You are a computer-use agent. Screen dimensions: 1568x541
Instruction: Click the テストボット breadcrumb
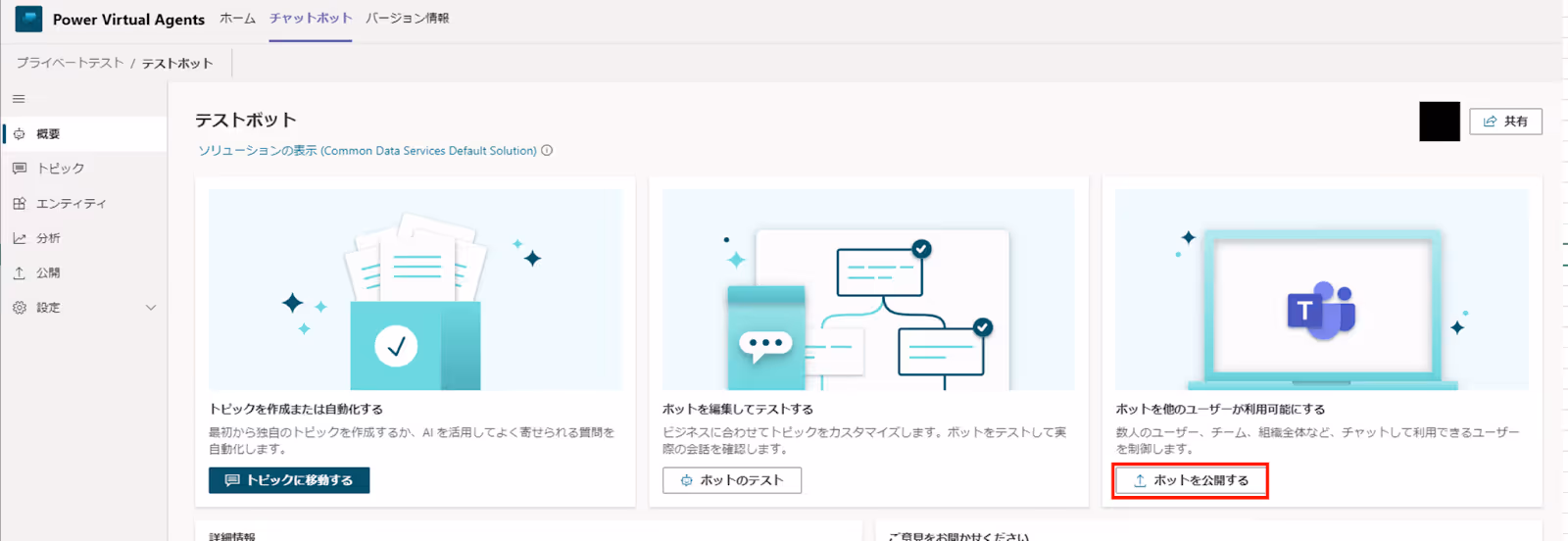click(177, 63)
